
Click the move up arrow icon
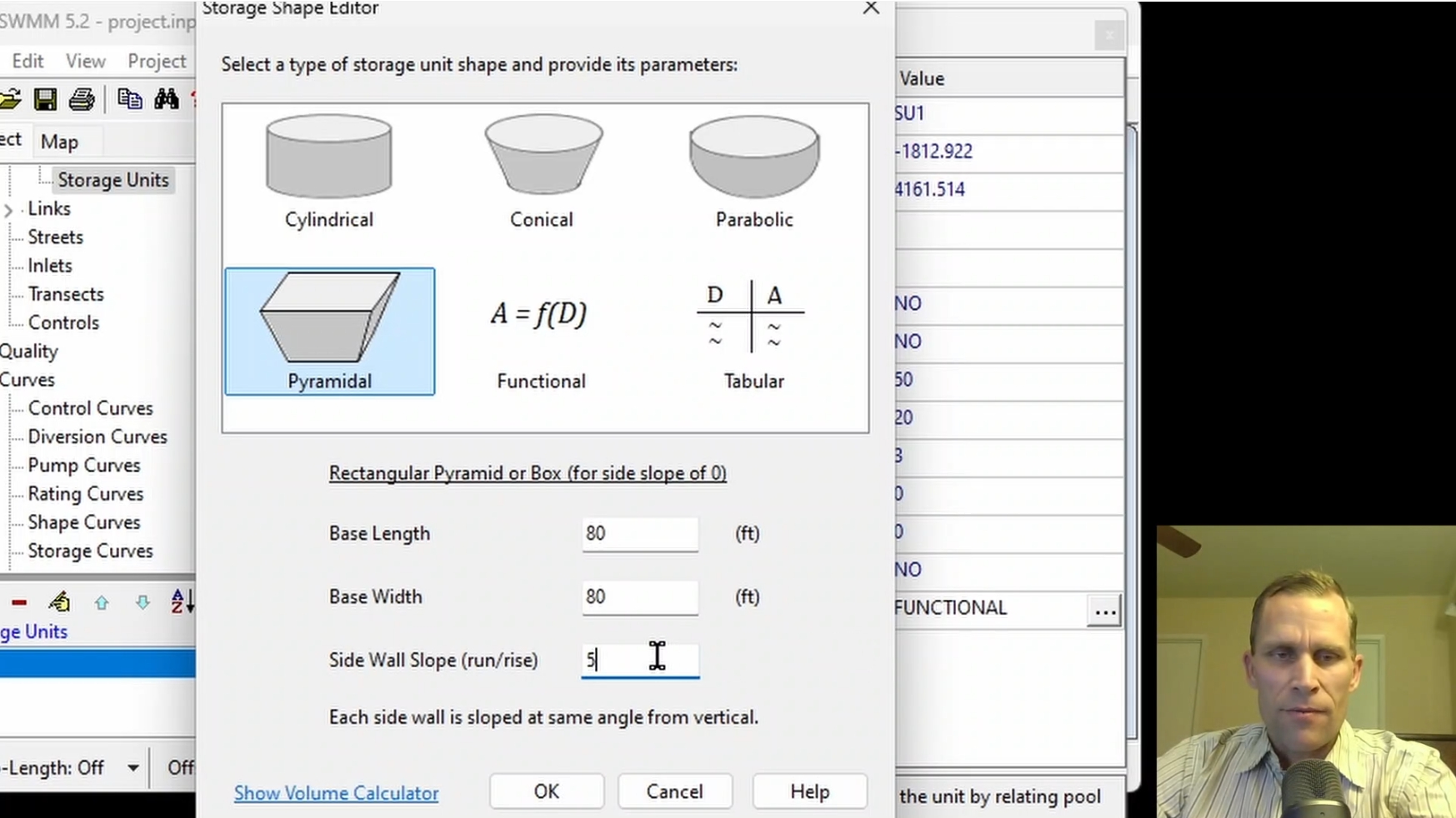[102, 602]
